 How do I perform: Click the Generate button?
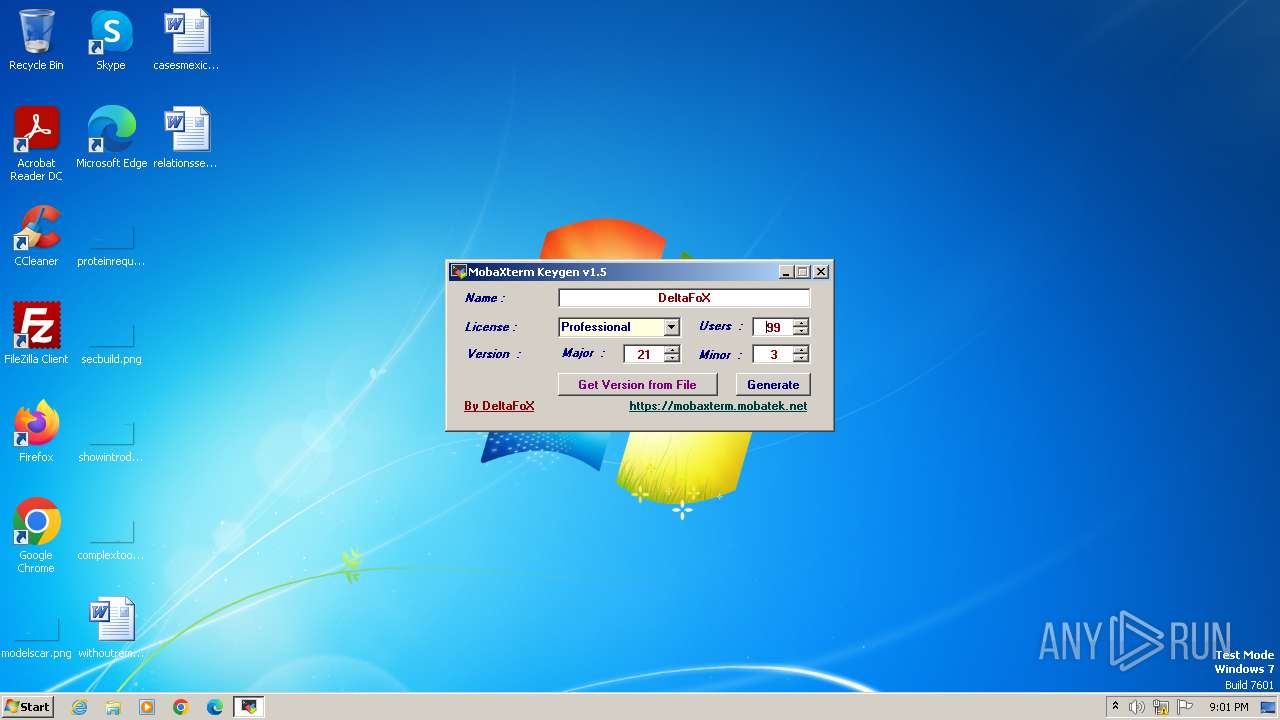pos(773,384)
